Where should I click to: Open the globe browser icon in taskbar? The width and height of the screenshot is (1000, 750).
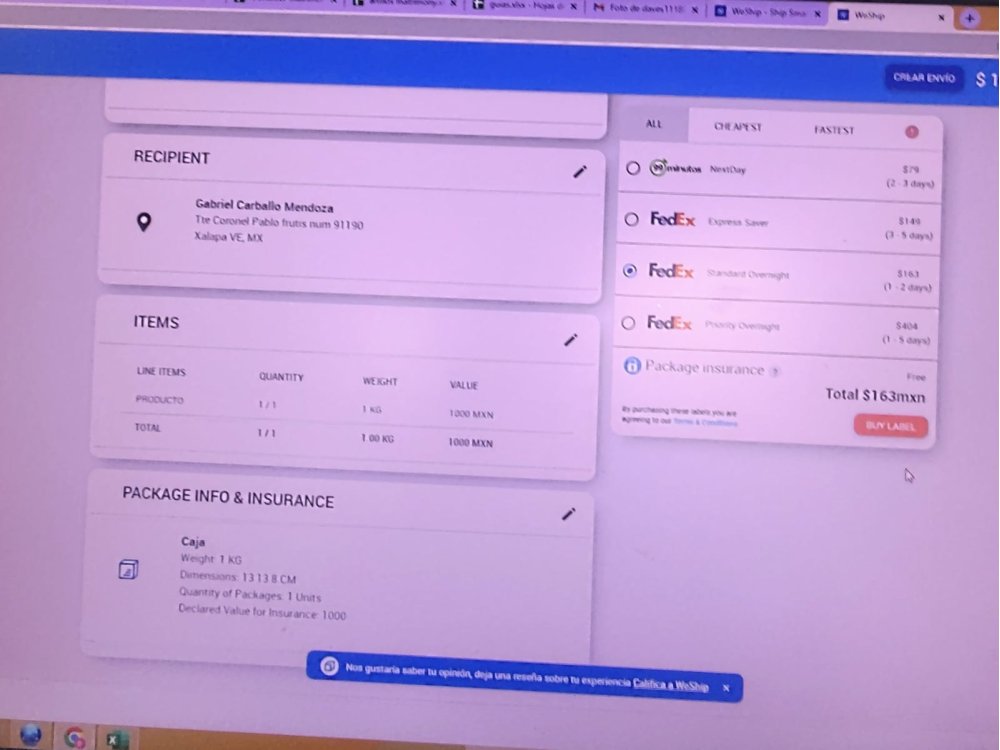(x=31, y=735)
